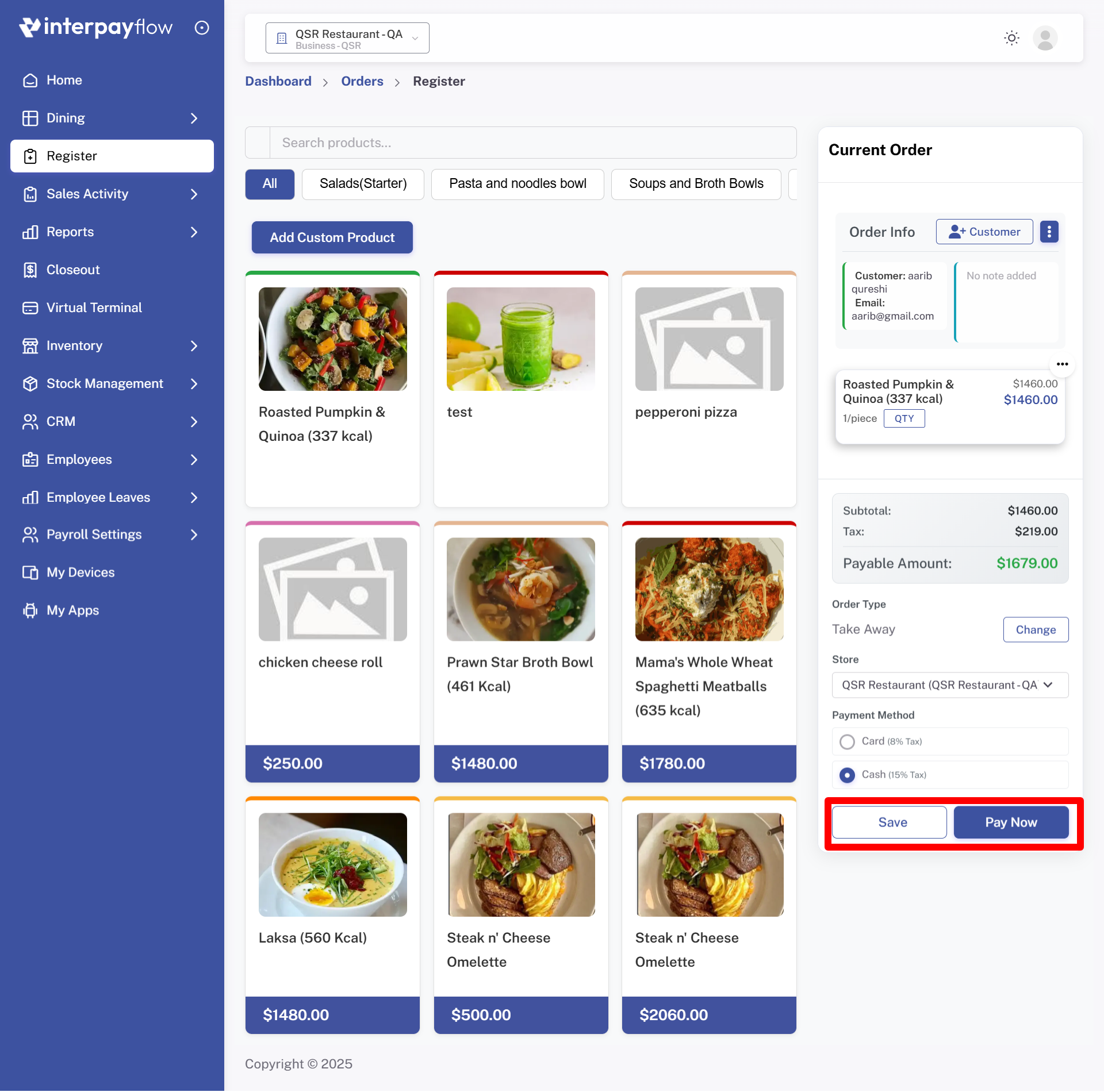This screenshot has height=1092, width=1104.
Task: Click the Sales Activity sidebar icon
Action: pyautogui.click(x=30, y=194)
